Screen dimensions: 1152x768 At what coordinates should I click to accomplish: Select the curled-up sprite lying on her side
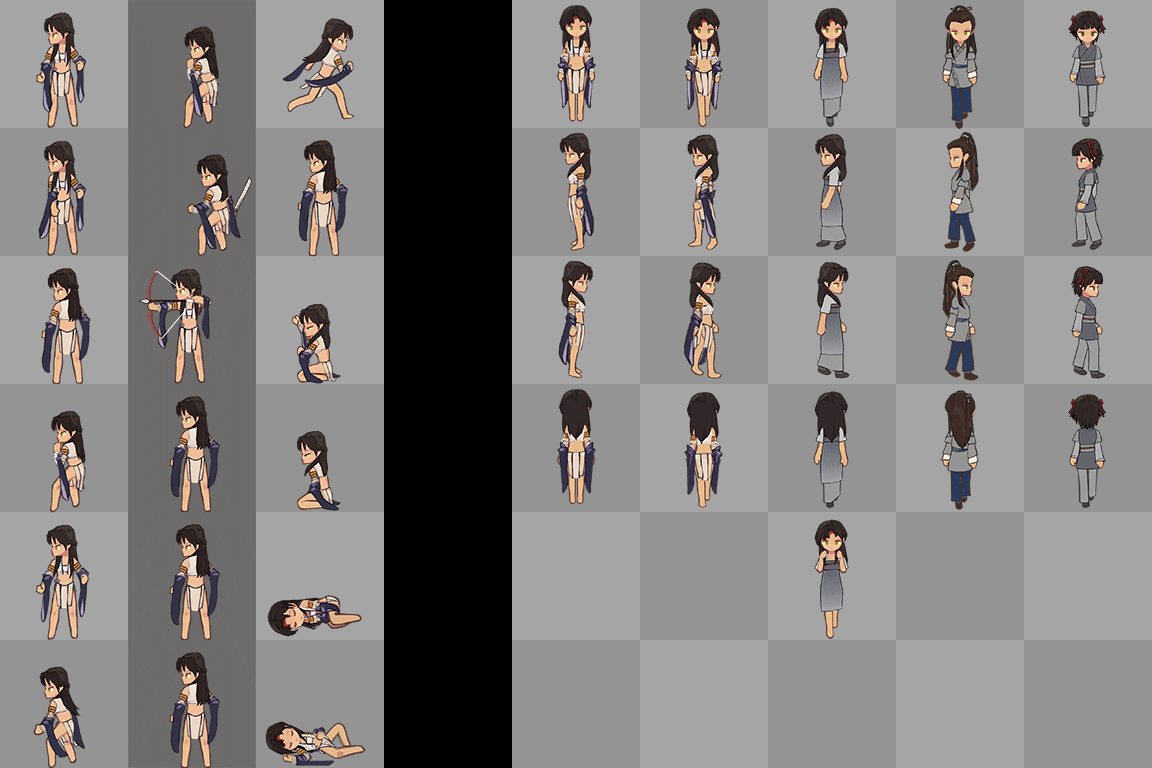[x=314, y=617]
